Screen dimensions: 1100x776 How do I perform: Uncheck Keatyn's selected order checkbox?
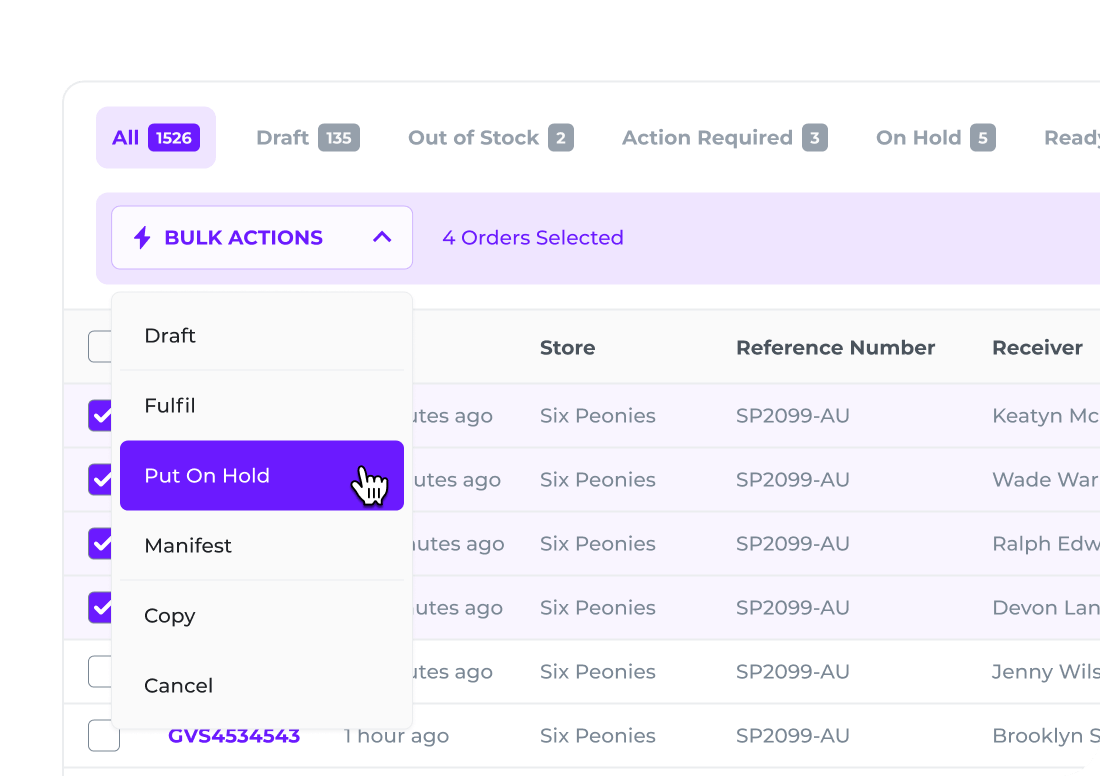[104, 415]
